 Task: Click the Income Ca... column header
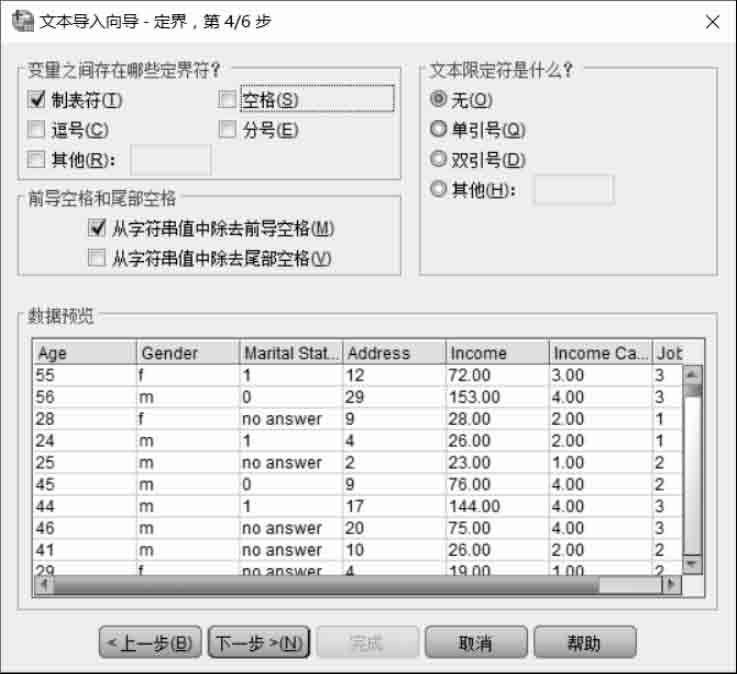(x=601, y=353)
